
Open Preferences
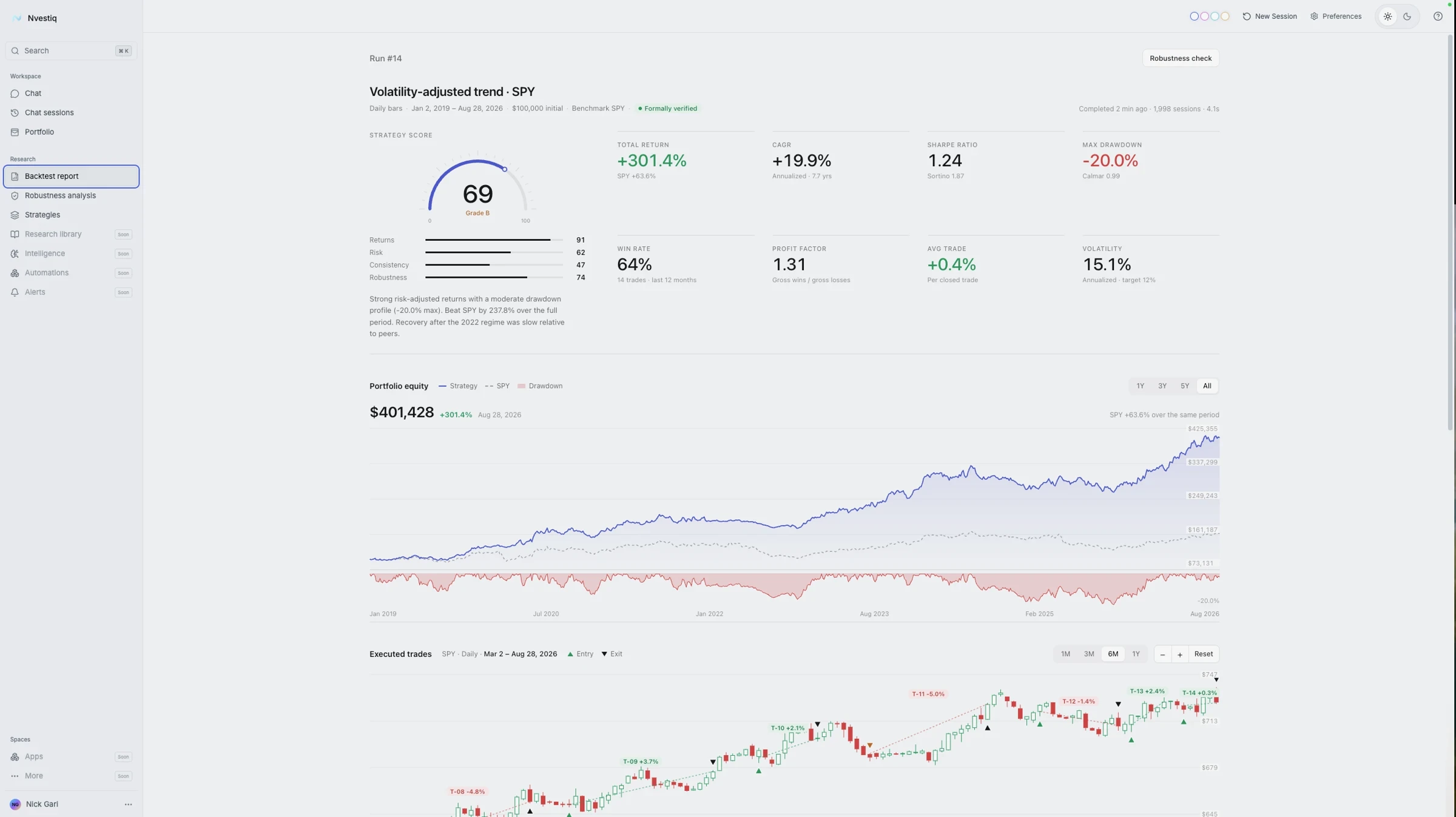[1335, 16]
